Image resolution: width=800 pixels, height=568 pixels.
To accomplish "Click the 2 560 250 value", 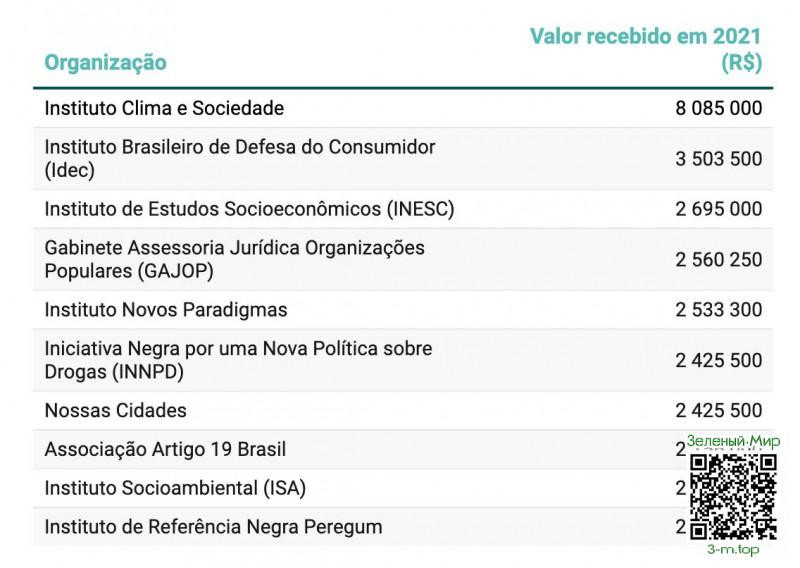I will [718, 260].
